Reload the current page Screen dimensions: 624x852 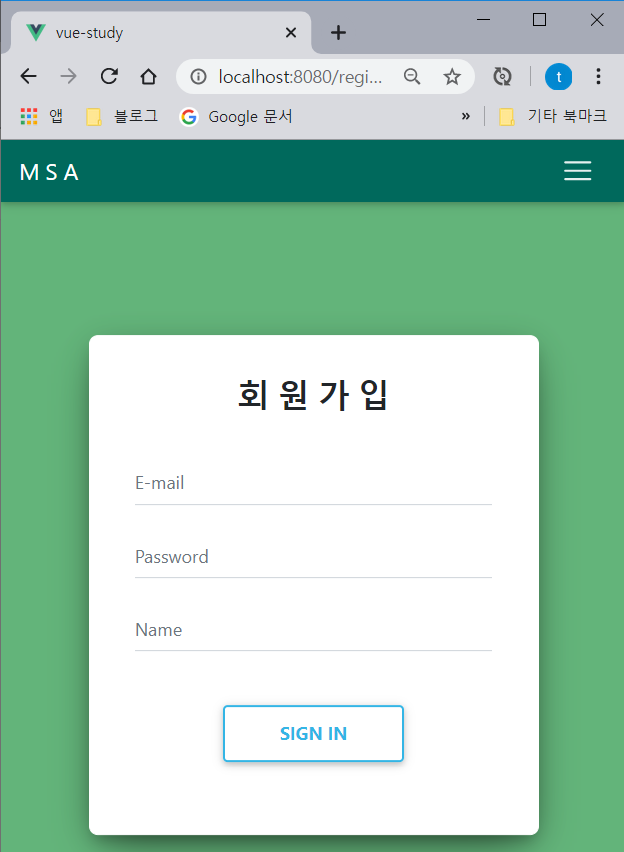(109, 77)
